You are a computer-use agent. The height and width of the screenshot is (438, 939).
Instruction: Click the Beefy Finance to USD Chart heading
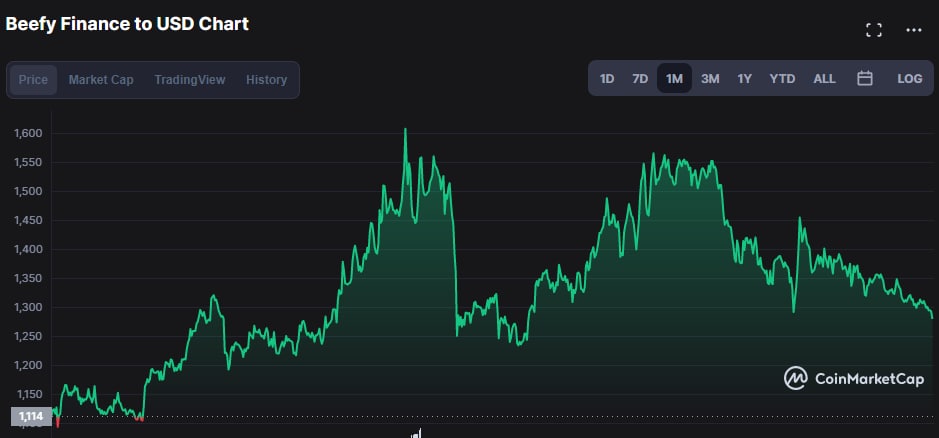click(x=127, y=24)
